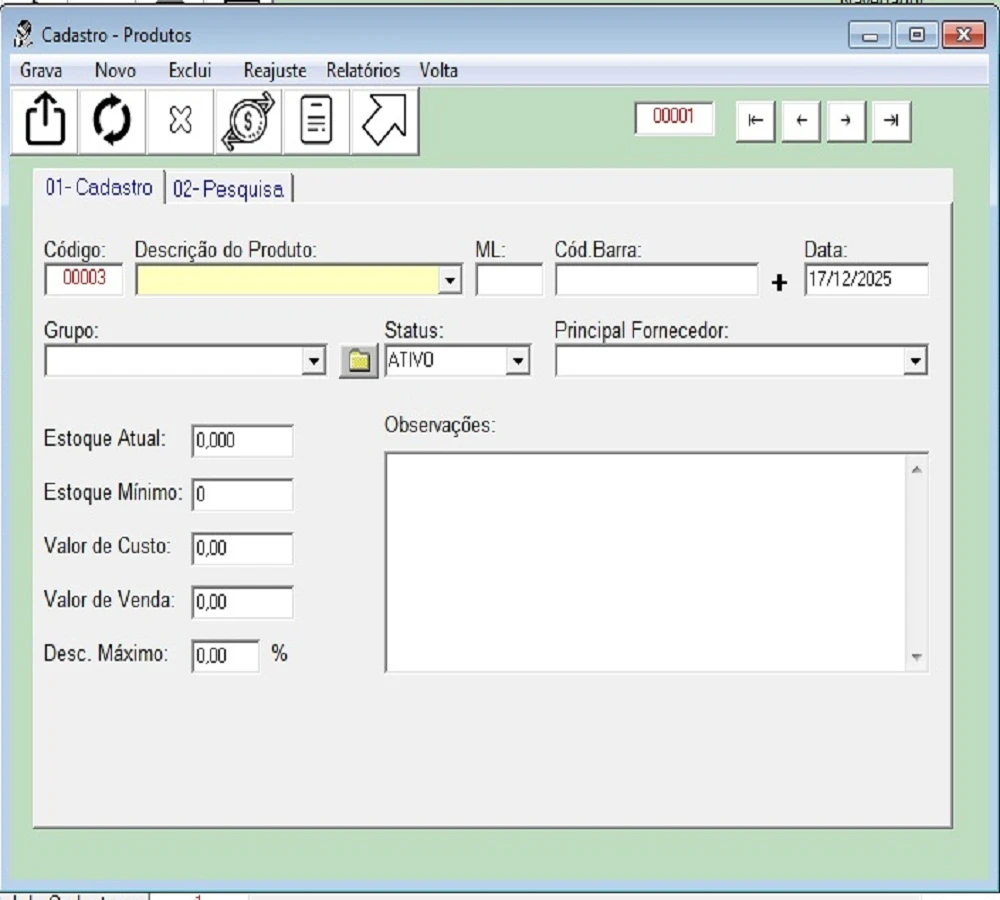
Task: Expand the Status ATIVO dropdown
Action: 517,361
